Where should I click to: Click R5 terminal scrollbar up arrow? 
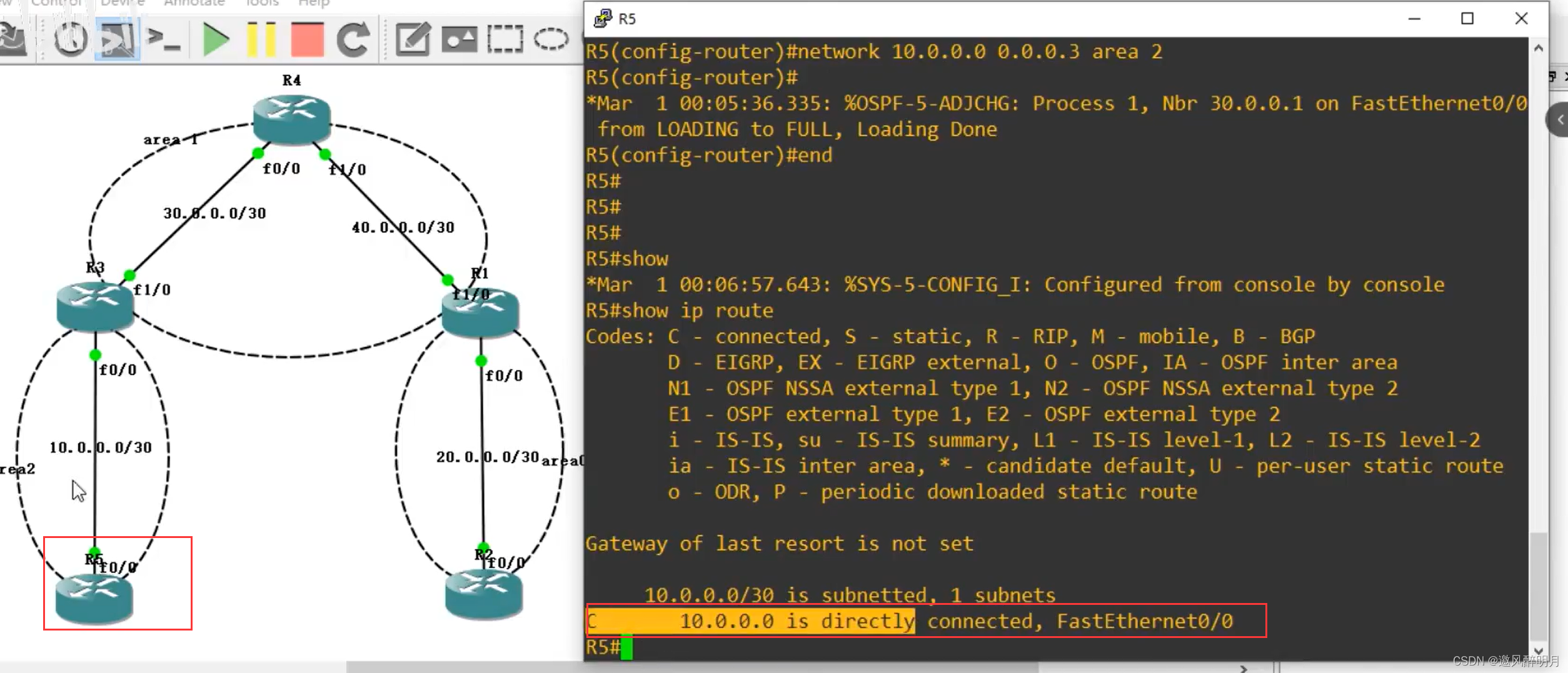(x=1539, y=48)
